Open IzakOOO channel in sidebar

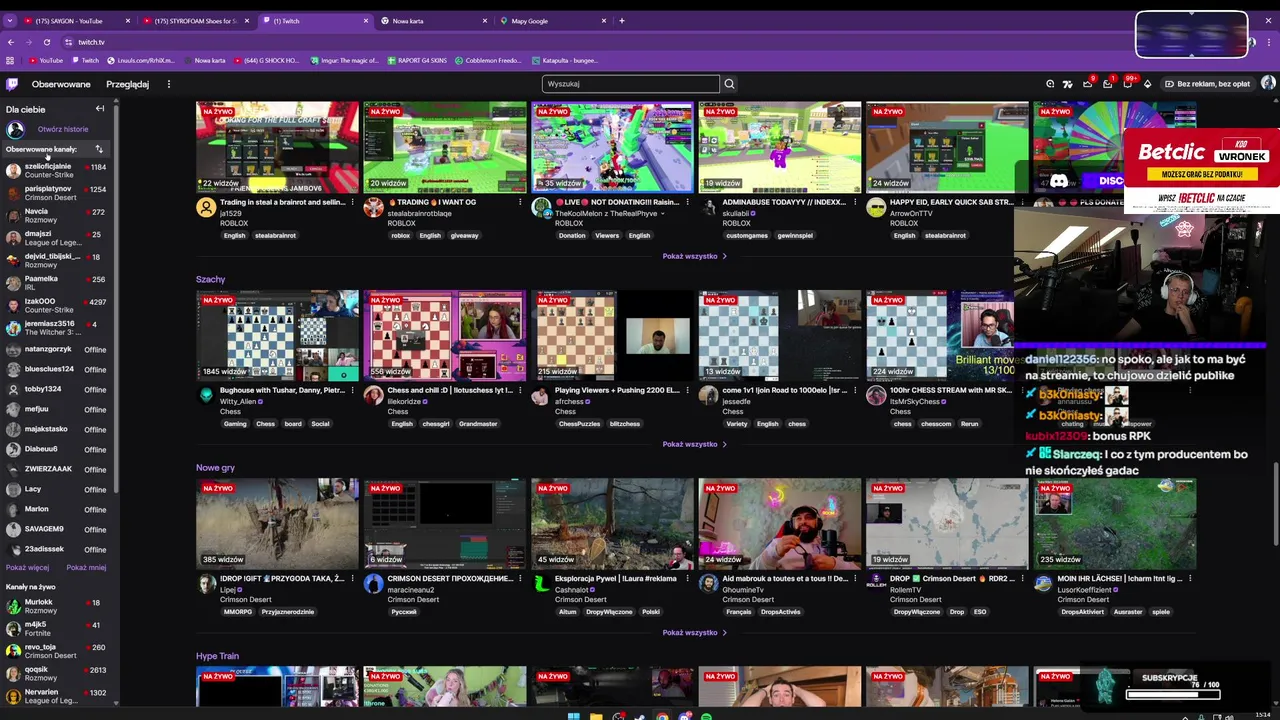click(58, 305)
